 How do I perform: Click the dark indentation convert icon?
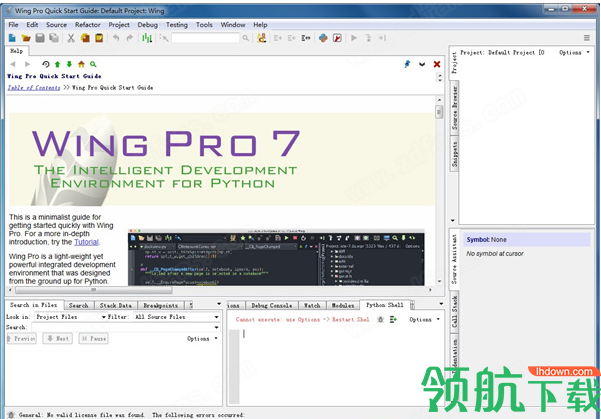point(306,38)
